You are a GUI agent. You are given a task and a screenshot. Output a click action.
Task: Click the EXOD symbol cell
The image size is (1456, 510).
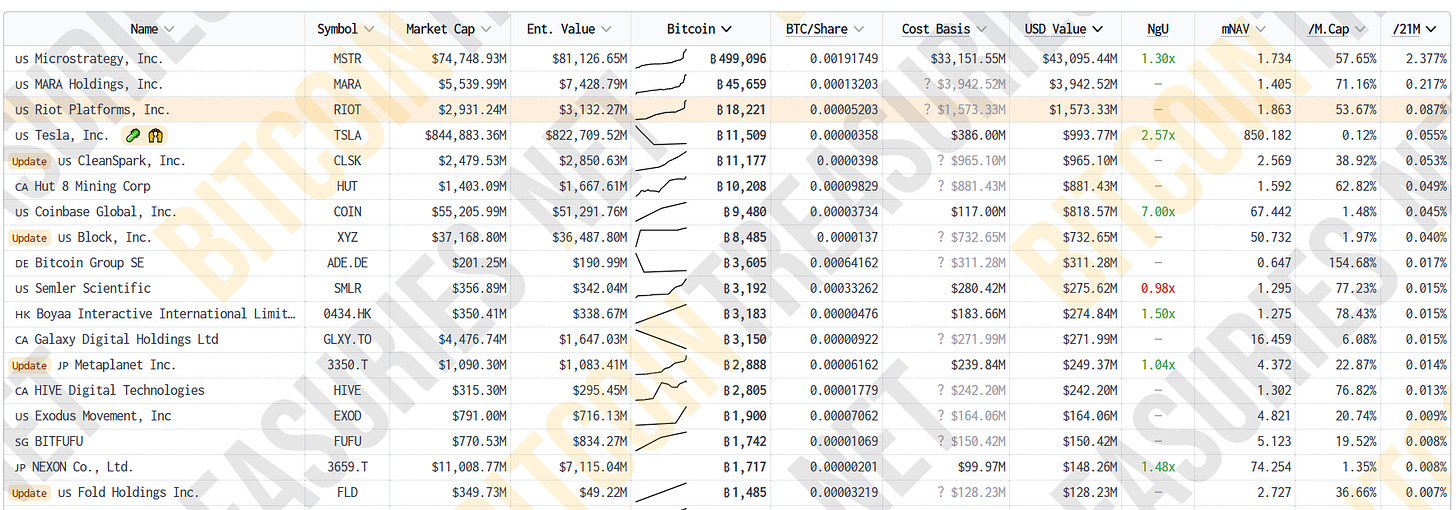pyautogui.click(x=348, y=416)
